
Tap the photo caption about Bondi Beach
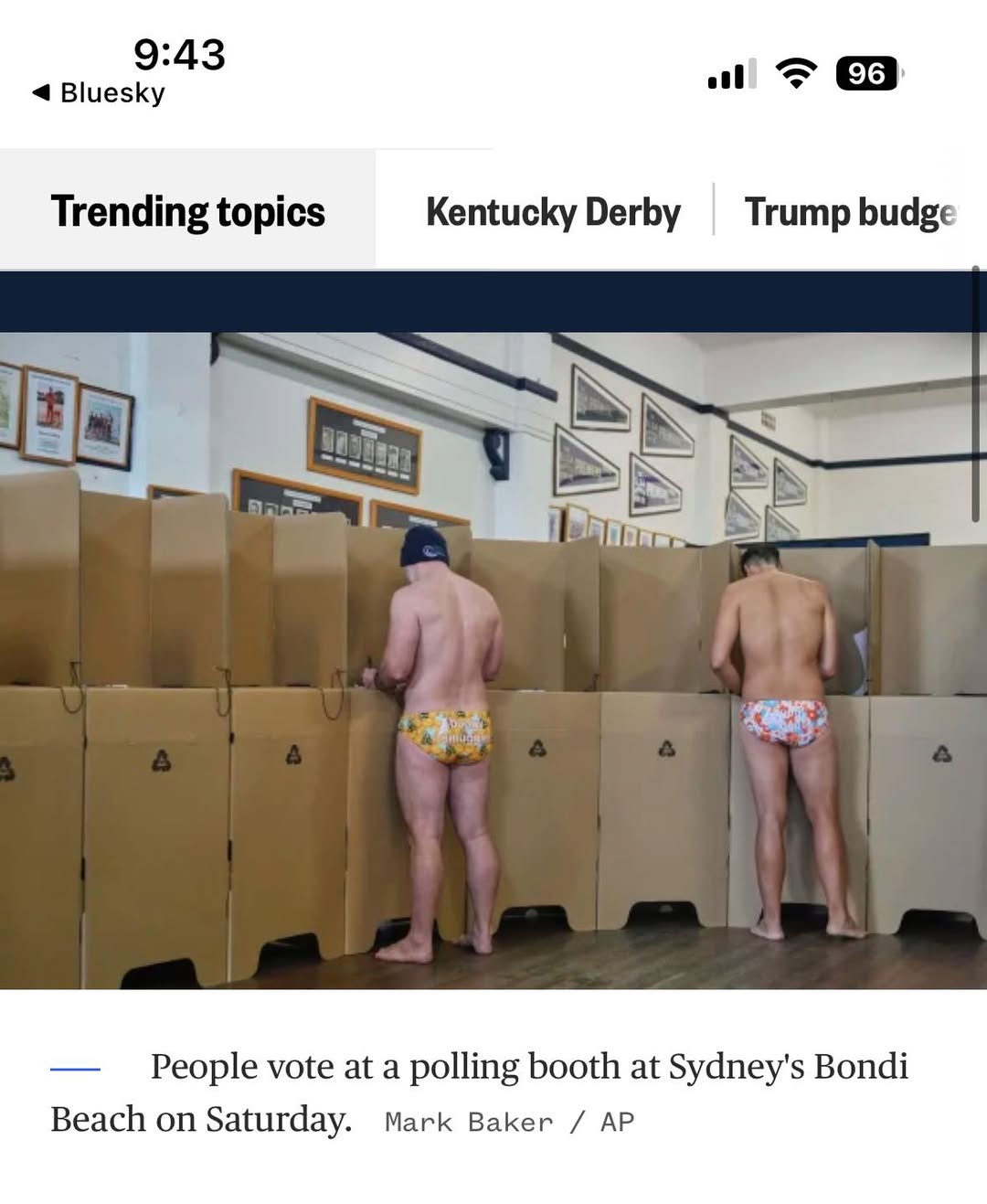pos(480,1092)
